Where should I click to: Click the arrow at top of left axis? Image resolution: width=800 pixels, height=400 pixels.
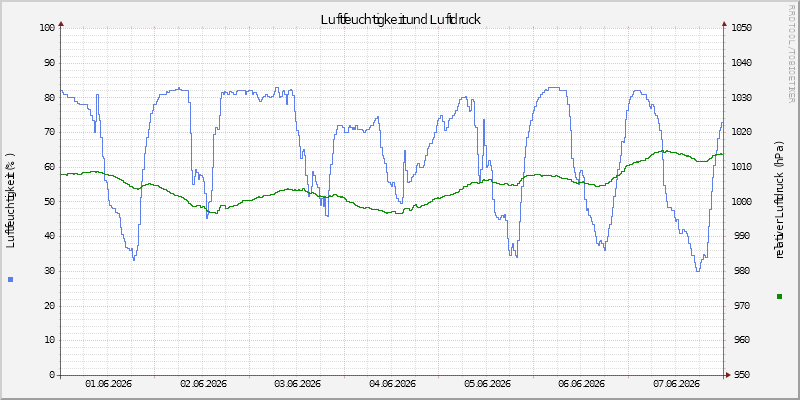tap(61, 23)
